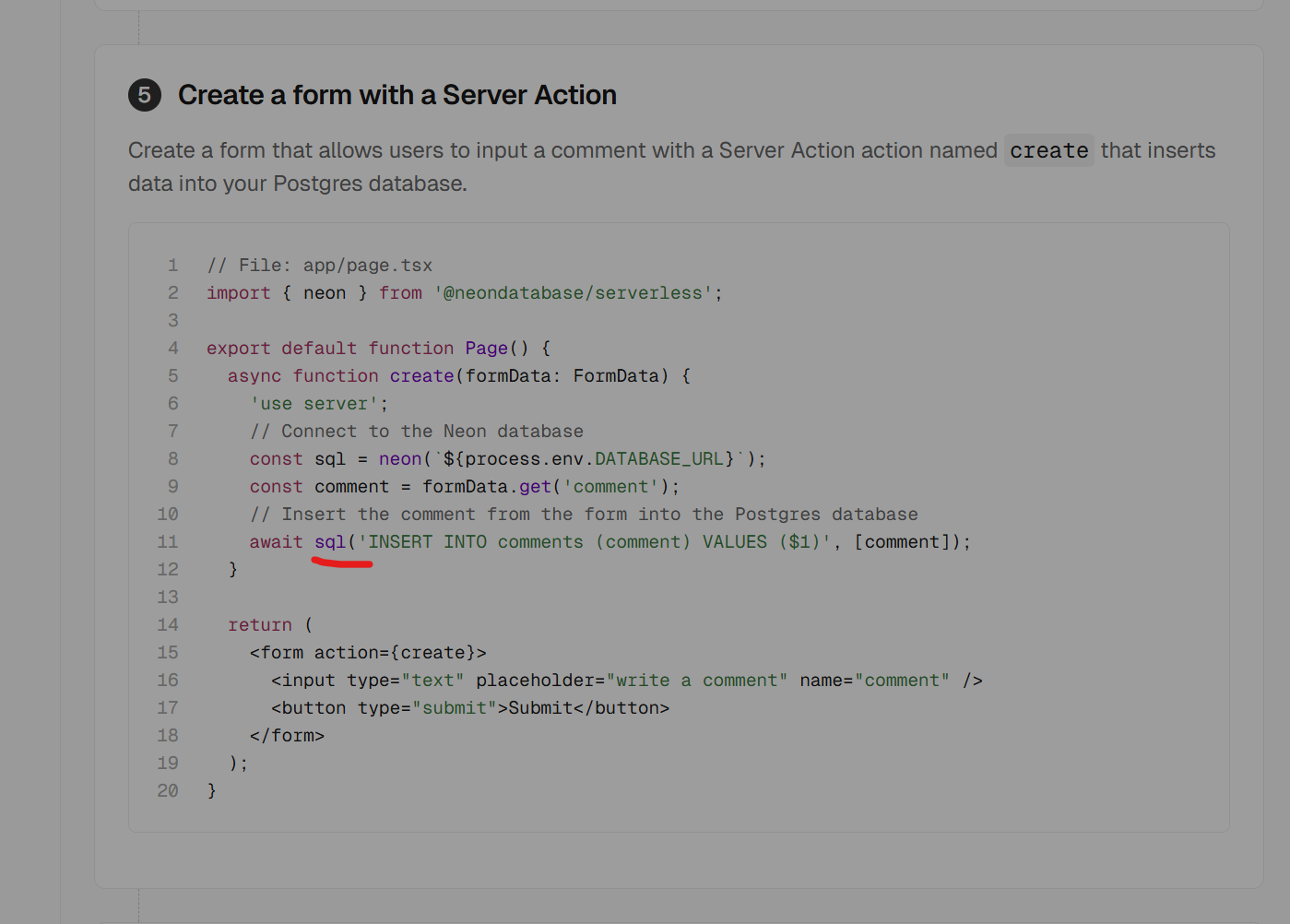Click "[comment]" argument at end of line 11

(x=902, y=542)
